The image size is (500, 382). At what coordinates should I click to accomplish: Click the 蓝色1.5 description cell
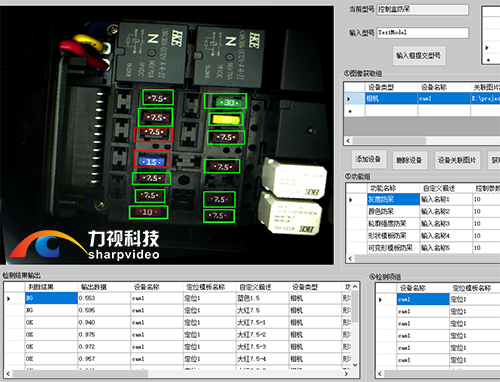pyautogui.click(x=263, y=298)
